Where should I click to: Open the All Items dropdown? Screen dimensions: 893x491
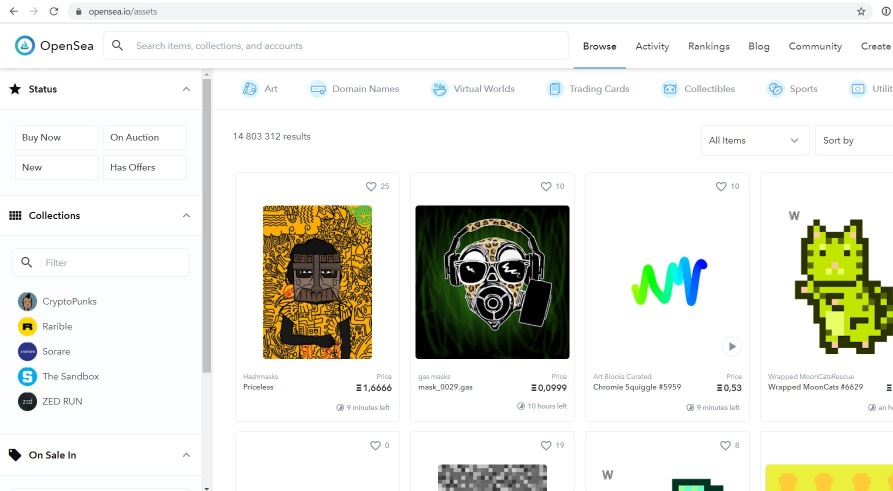coord(755,141)
